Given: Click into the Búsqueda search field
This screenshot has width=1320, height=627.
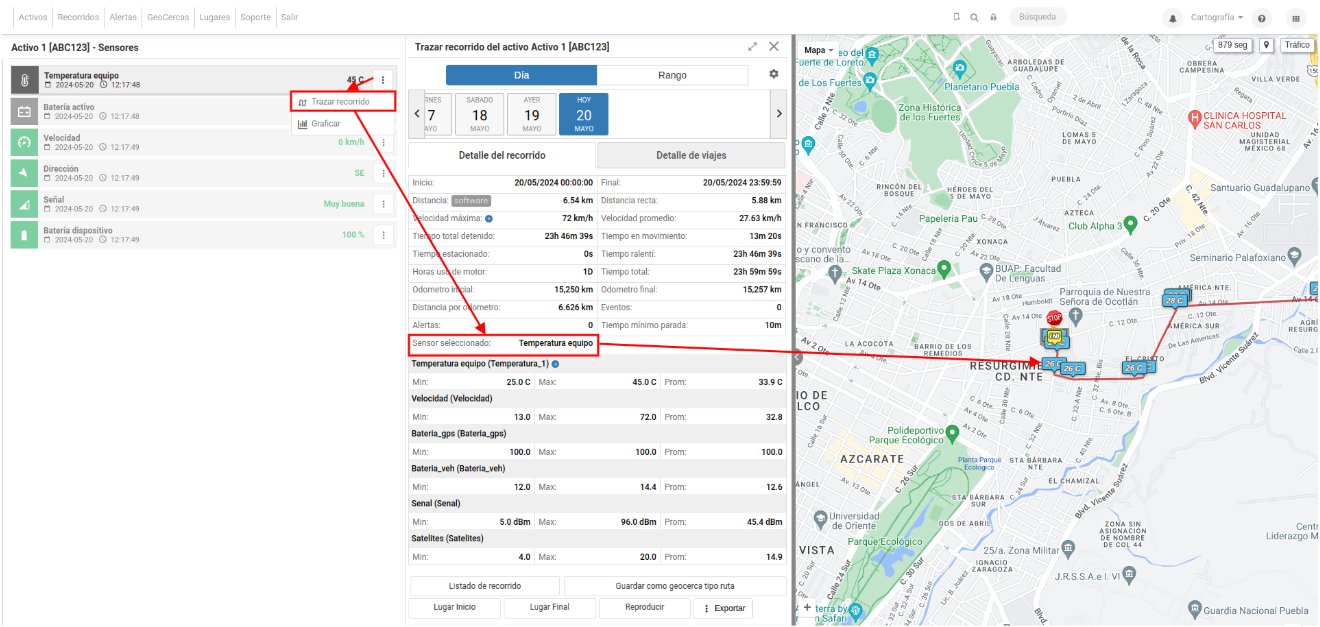Looking at the screenshot, I should pos(1038,17).
